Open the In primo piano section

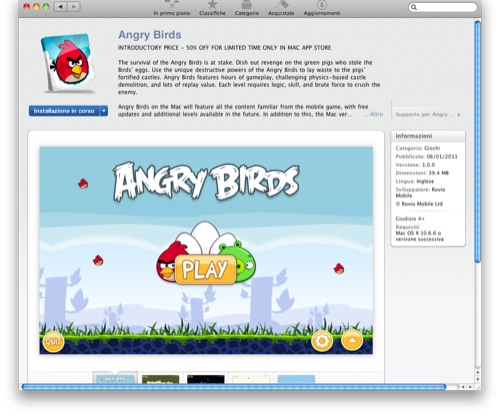[x=172, y=8]
